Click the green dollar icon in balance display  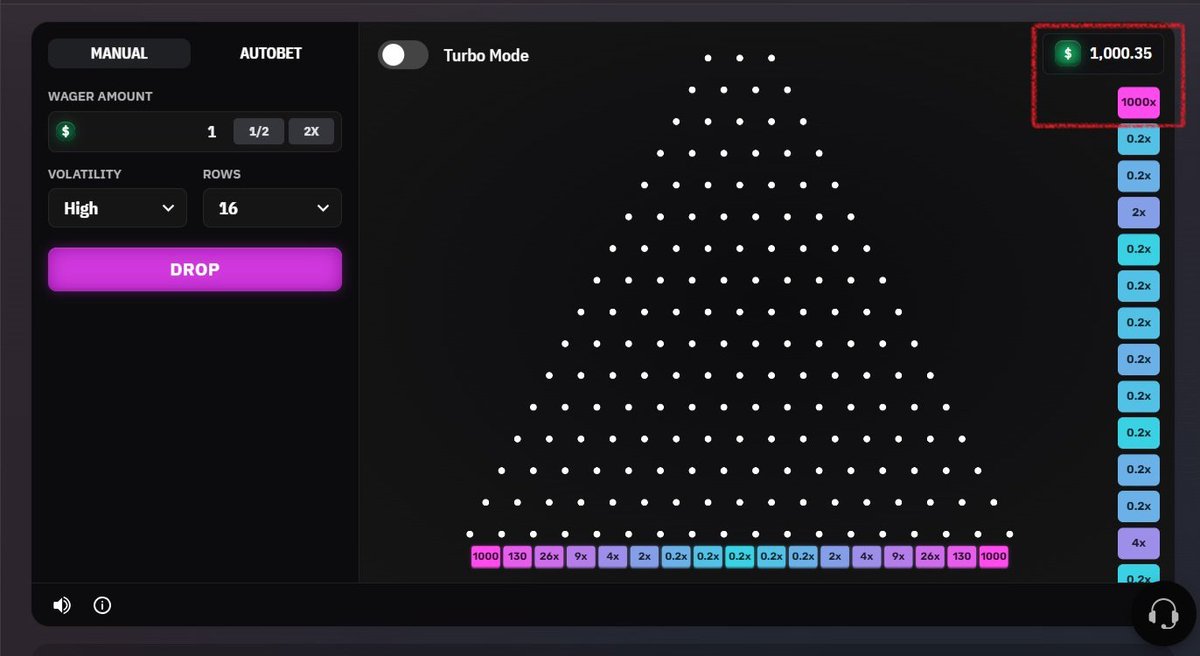(x=1068, y=53)
